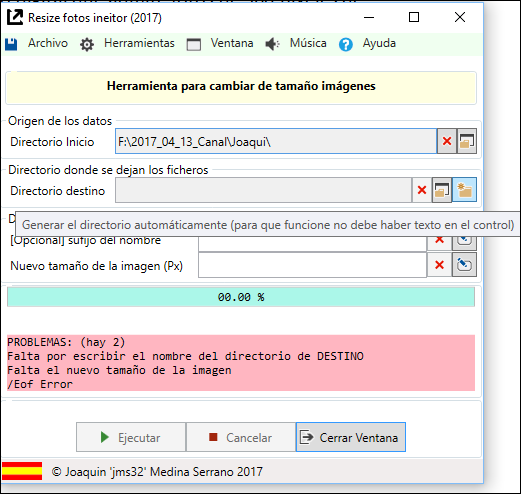Click into the Directorio Inicio path field
This screenshot has width=521, height=494.
[276, 141]
